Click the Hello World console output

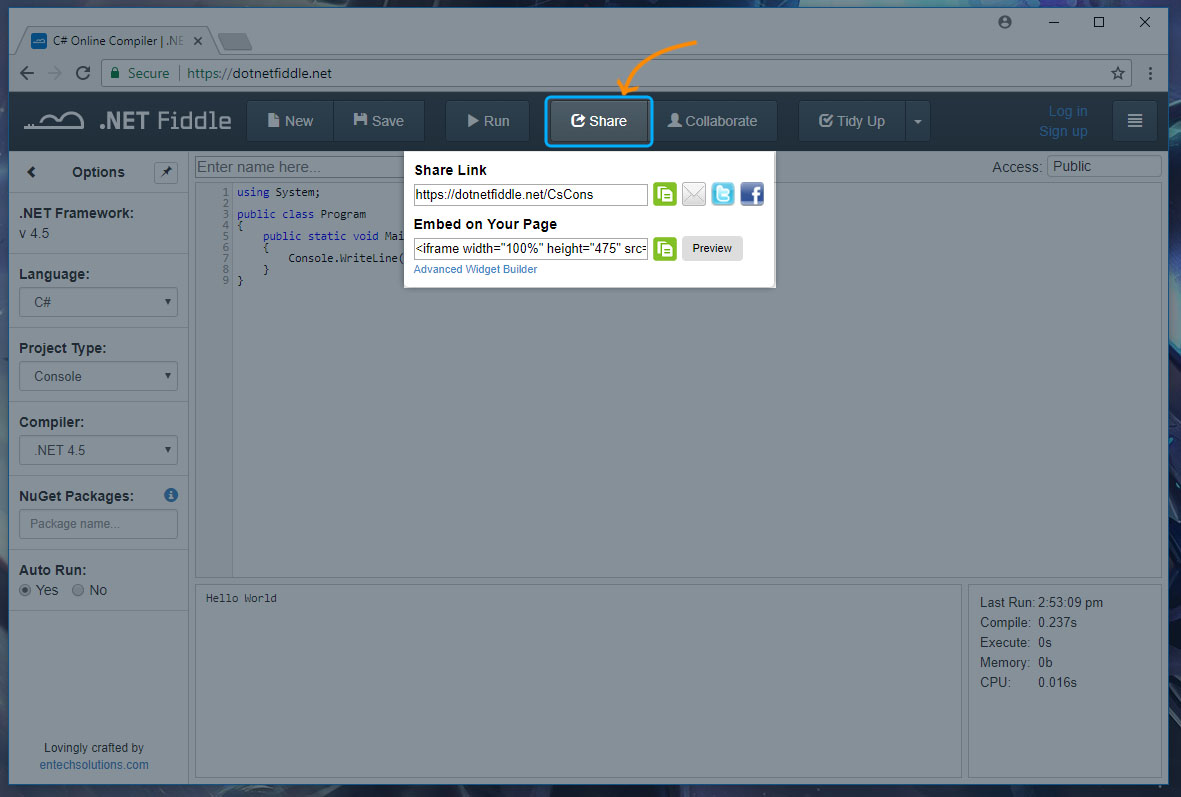(x=241, y=598)
